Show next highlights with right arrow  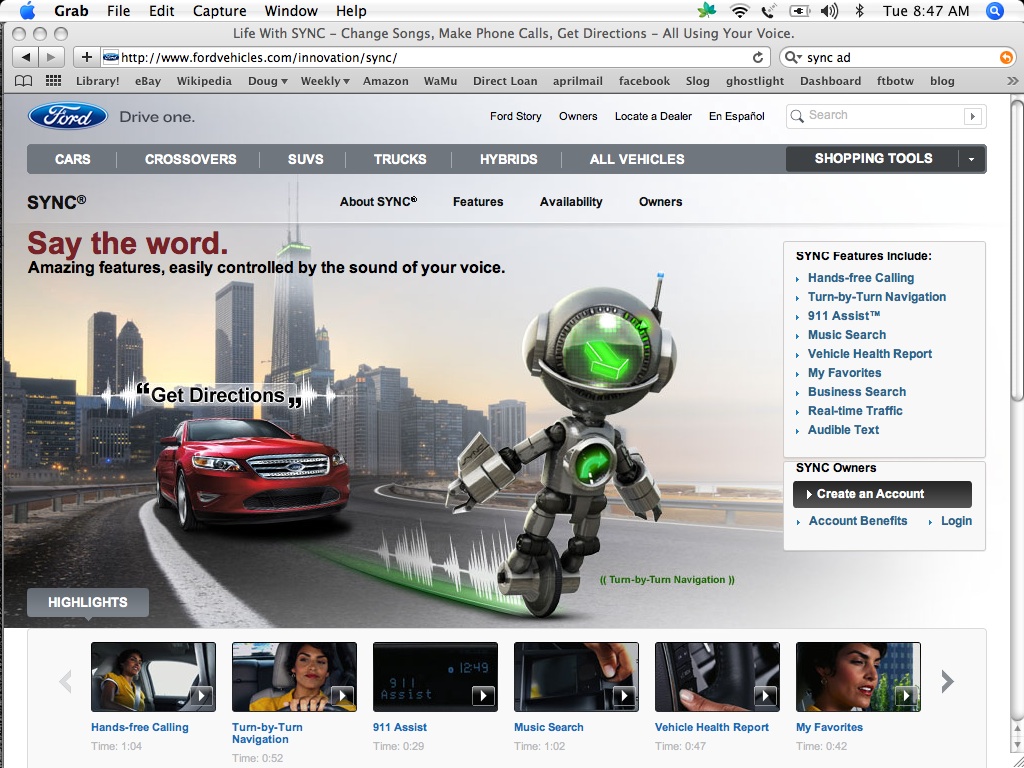(948, 682)
